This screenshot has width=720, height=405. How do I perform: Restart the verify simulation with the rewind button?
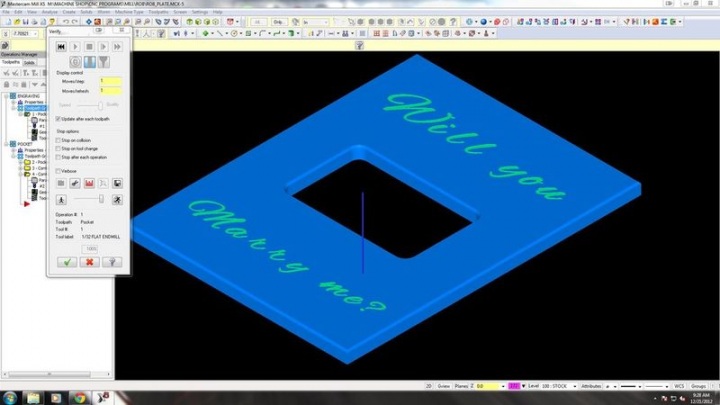click(62, 46)
